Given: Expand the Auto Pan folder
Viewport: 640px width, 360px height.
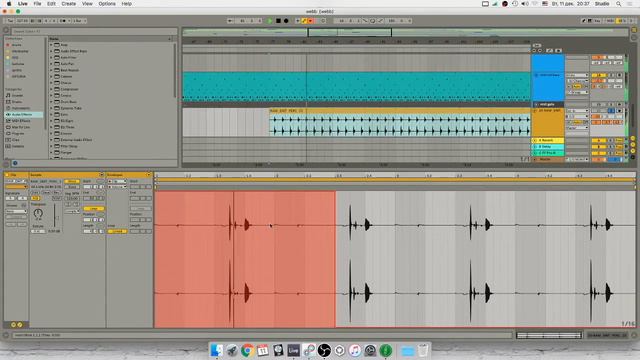Looking at the screenshot, I should 51,64.
